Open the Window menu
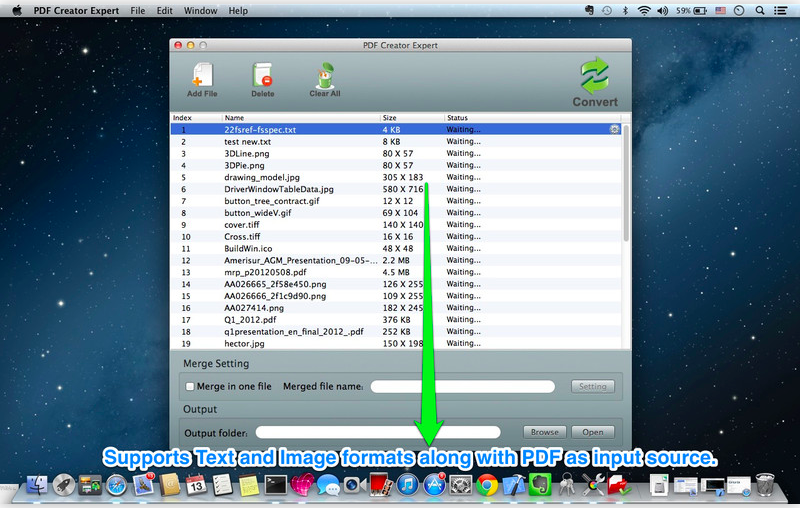800x508 pixels. click(x=201, y=10)
